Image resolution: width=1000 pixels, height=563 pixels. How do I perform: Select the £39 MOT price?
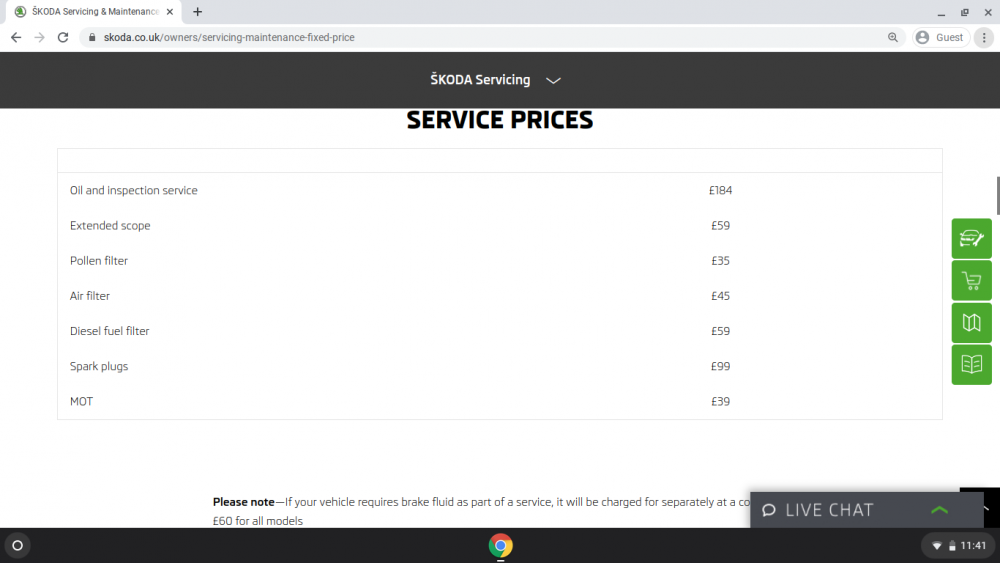[x=721, y=402]
